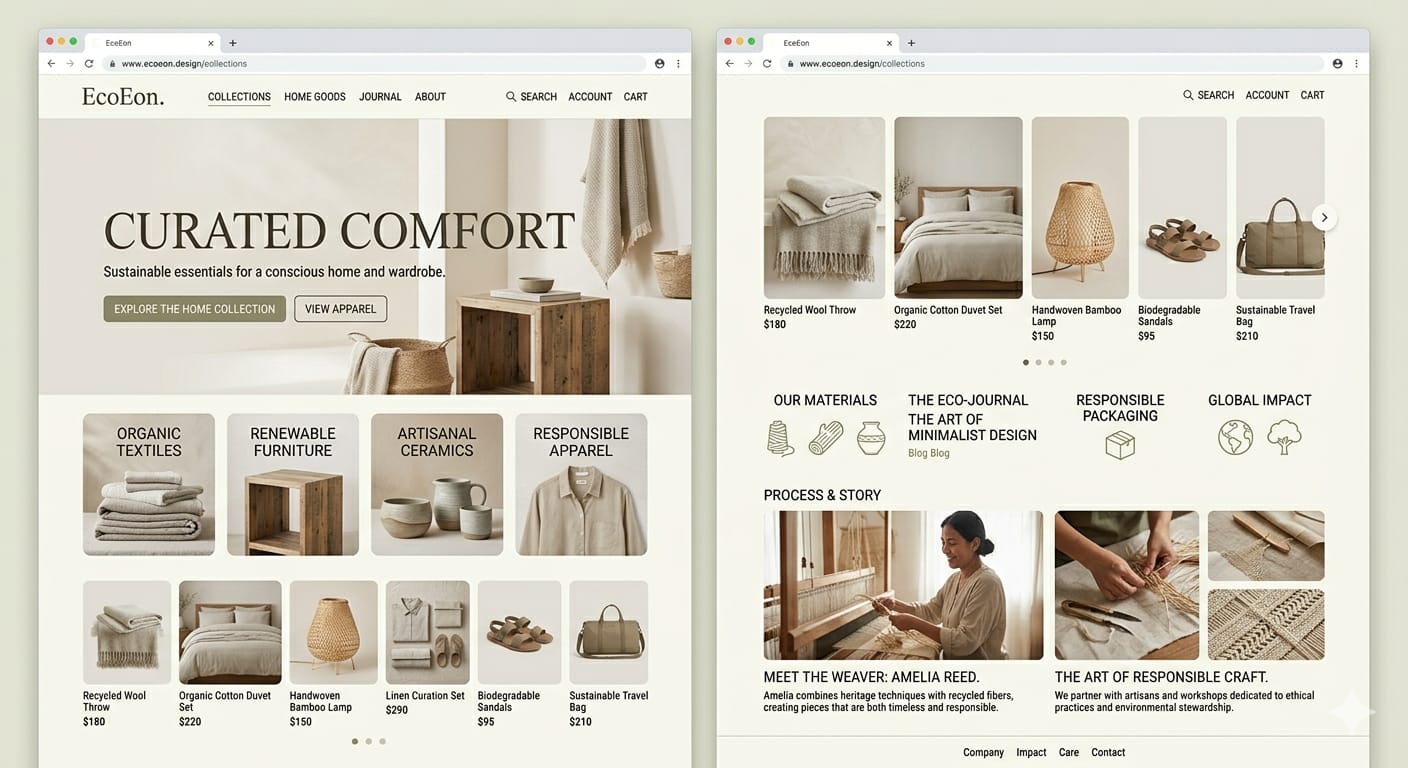Viewport: 1408px width, 768px height.
Task: Click the yarn spool icon under Our Materials
Action: pyautogui.click(x=780, y=437)
